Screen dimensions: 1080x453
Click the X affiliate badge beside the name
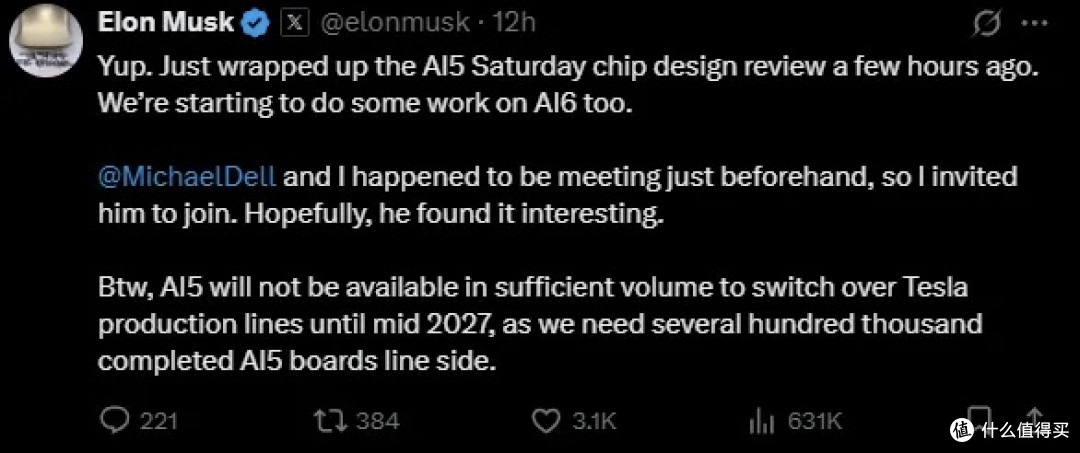(293, 23)
